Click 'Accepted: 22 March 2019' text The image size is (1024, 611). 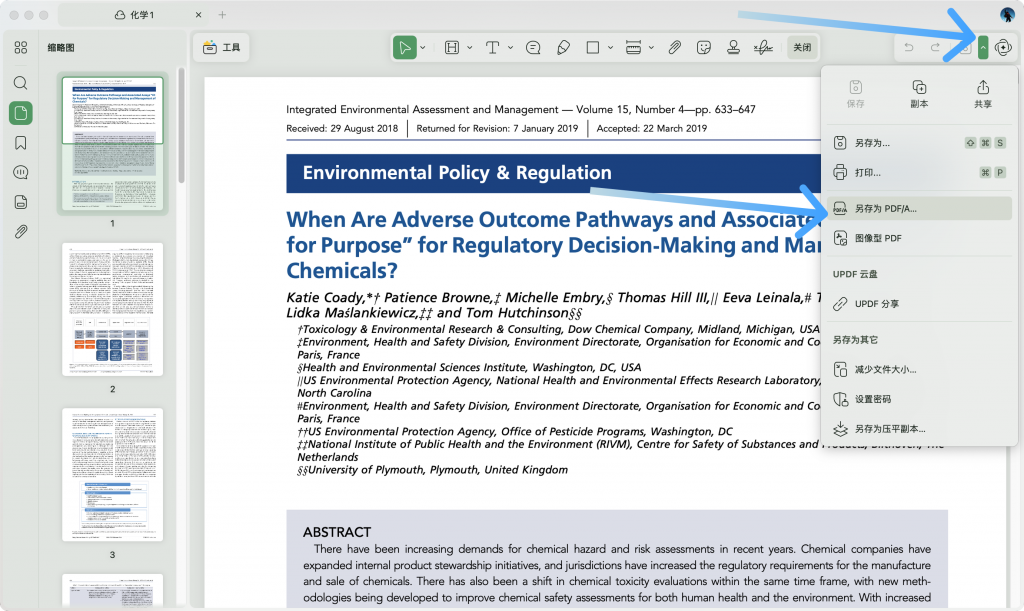652,129
